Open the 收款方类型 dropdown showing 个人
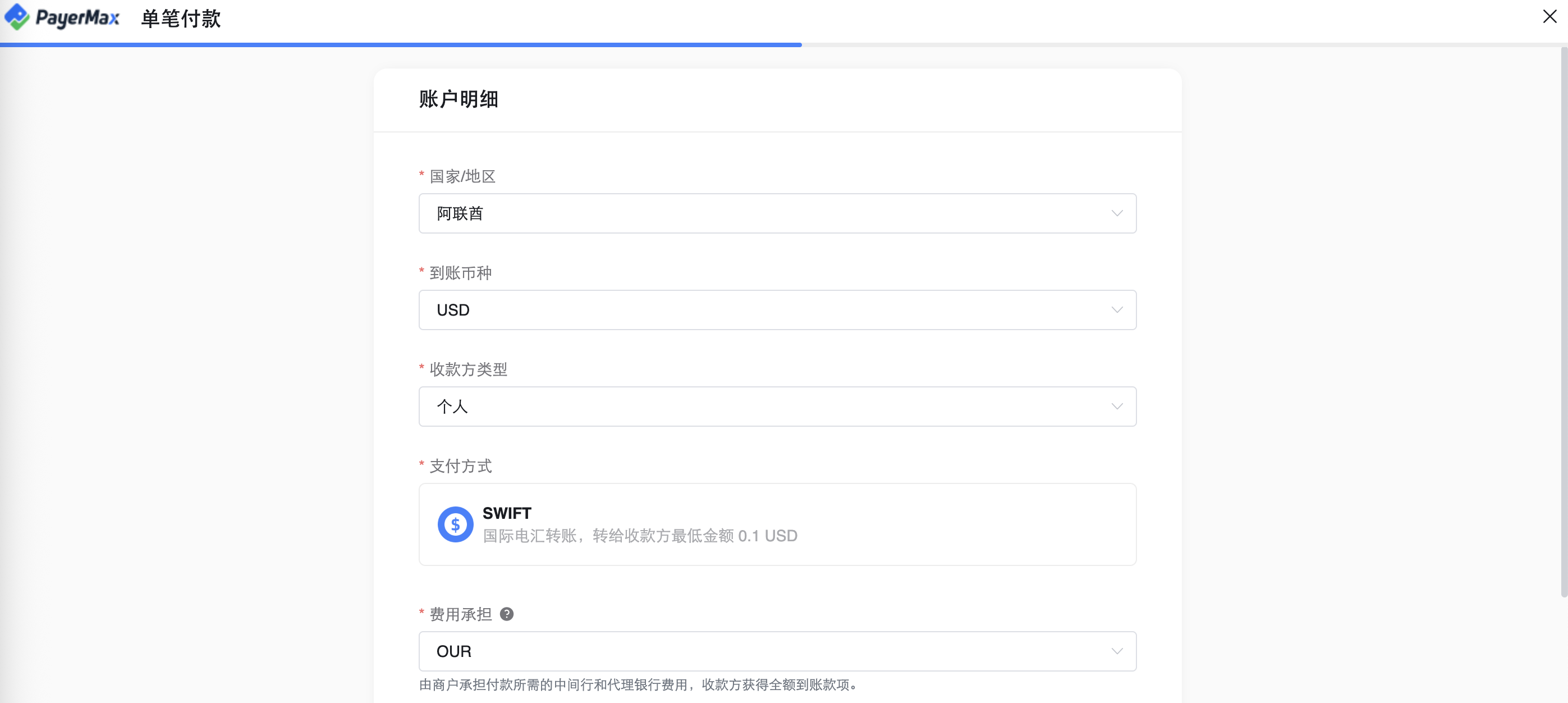This screenshot has height=703, width=1568. 777,407
